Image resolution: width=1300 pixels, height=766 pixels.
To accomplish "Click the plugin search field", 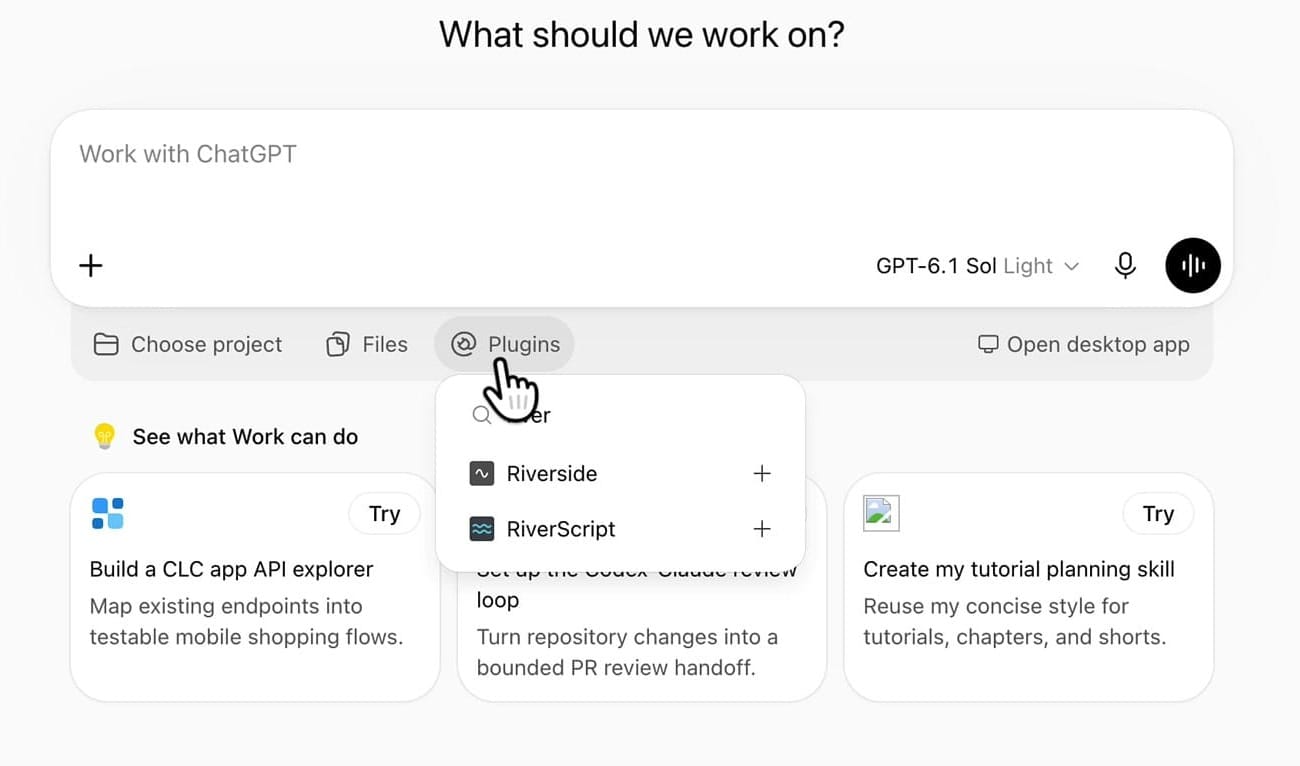I will coord(620,415).
